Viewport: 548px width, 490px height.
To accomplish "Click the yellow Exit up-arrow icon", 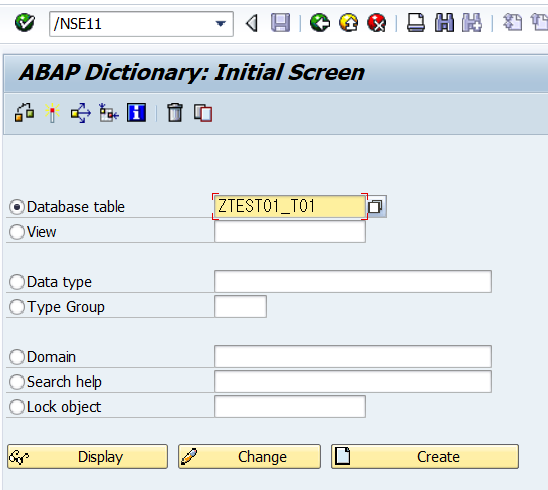I will 348,23.
